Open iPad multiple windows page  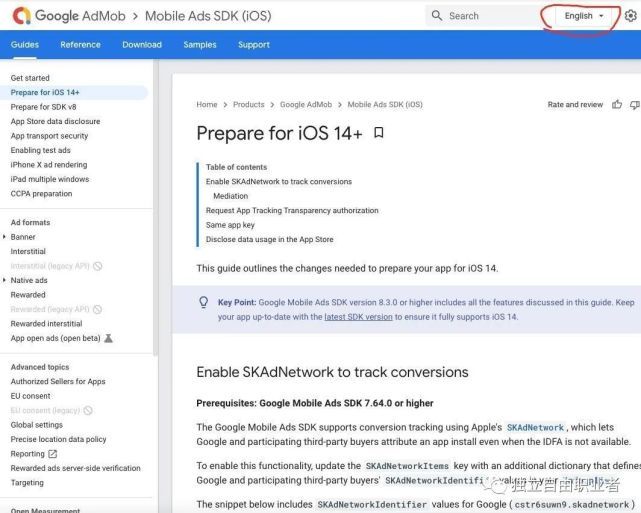click(x=50, y=179)
